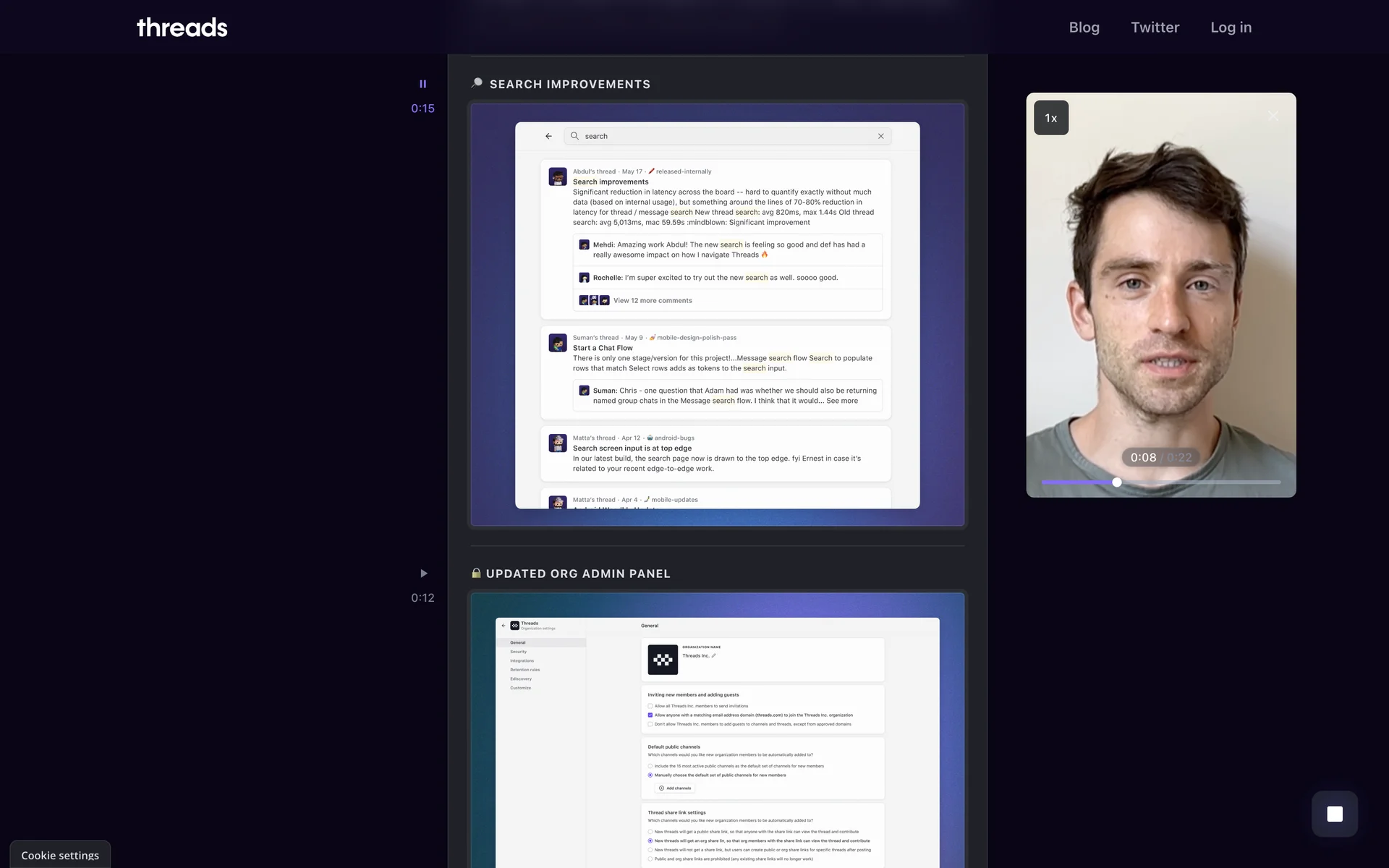
Task: Play the Updated Org Admin Panel section
Action: tap(423, 574)
